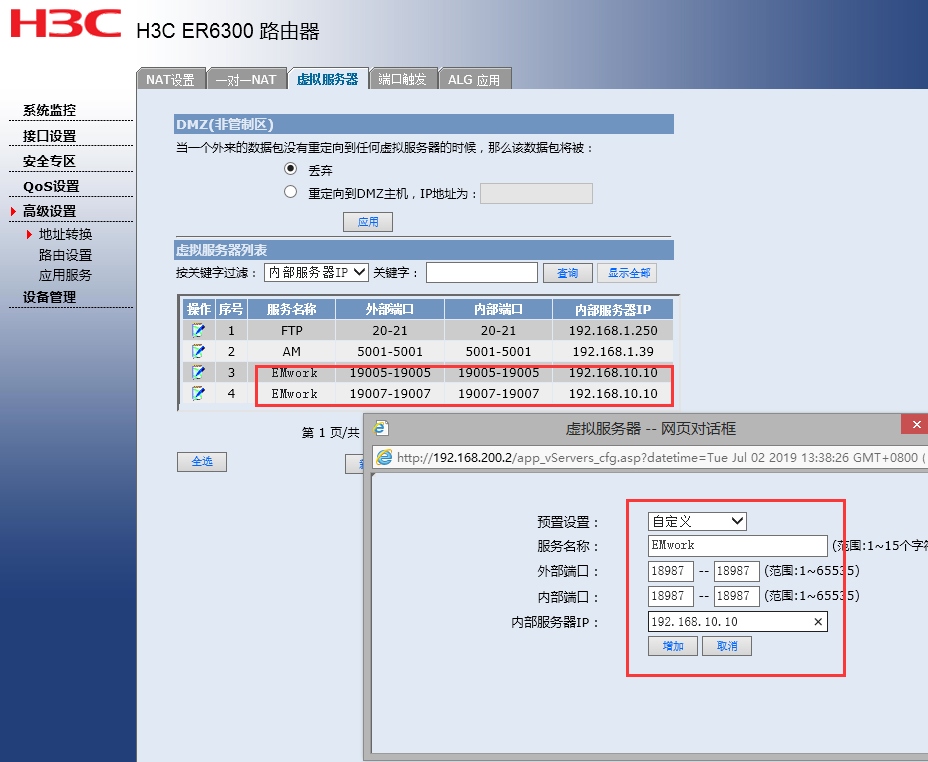Click the DMZ 应用 button
Screen dimensions: 928x762
pos(368,222)
